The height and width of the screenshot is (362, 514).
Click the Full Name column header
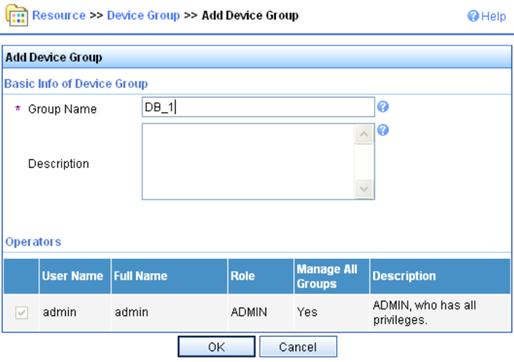(169, 276)
